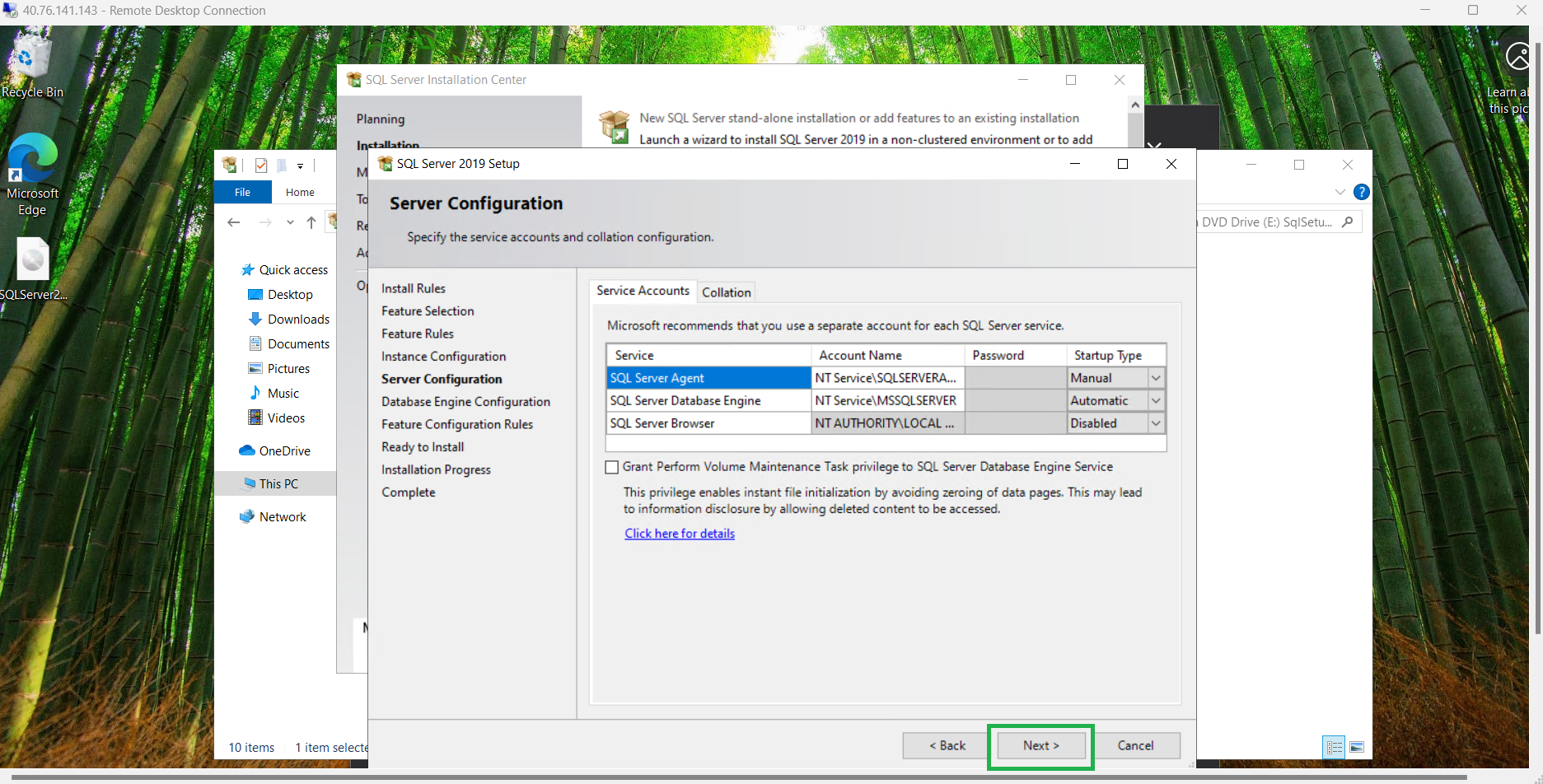Click File Explorer up arrow
Image resolution: width=1543 pixels, height=784 pixels.
311,222
